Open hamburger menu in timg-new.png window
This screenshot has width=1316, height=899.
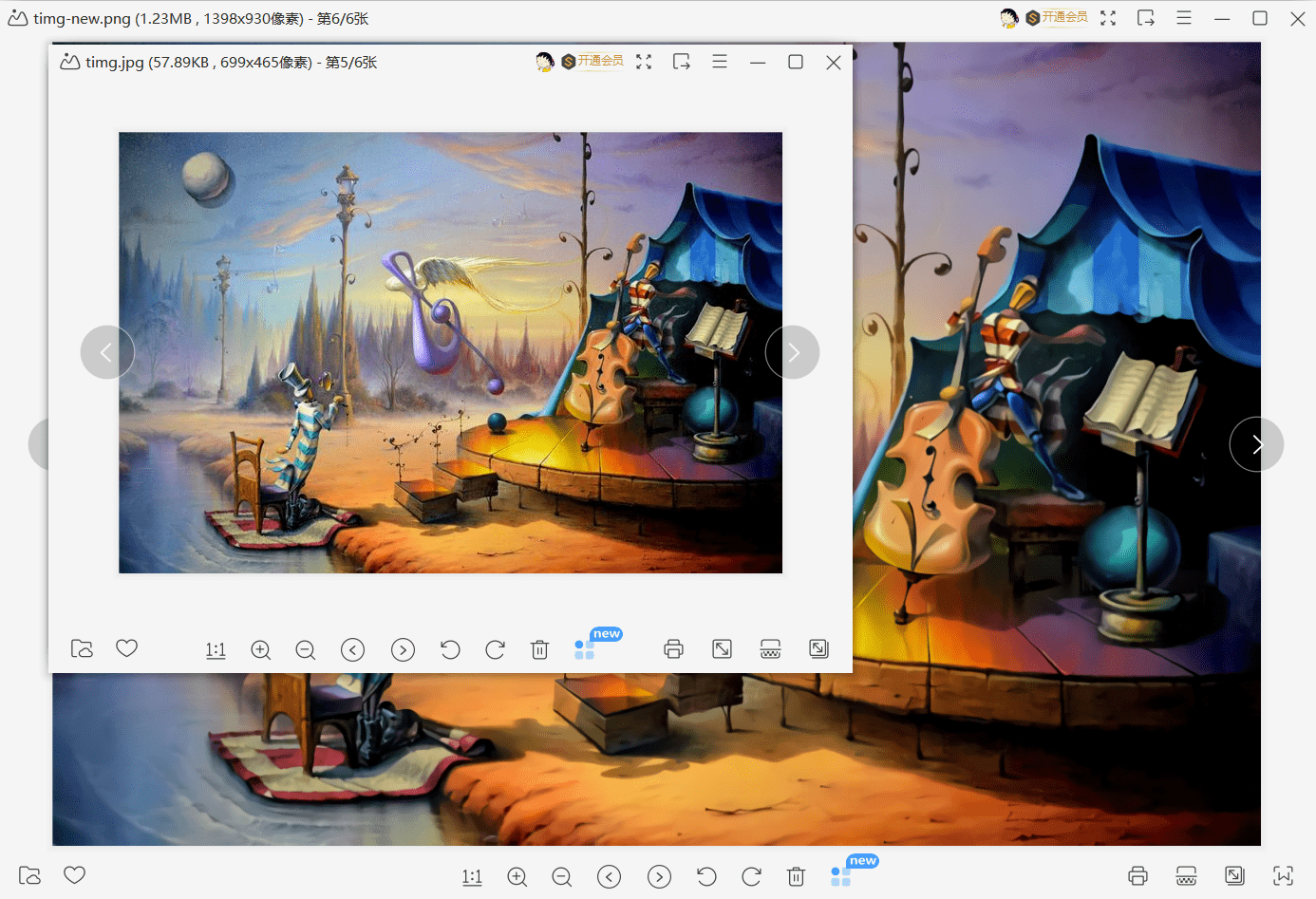(x=1184, y=18)
